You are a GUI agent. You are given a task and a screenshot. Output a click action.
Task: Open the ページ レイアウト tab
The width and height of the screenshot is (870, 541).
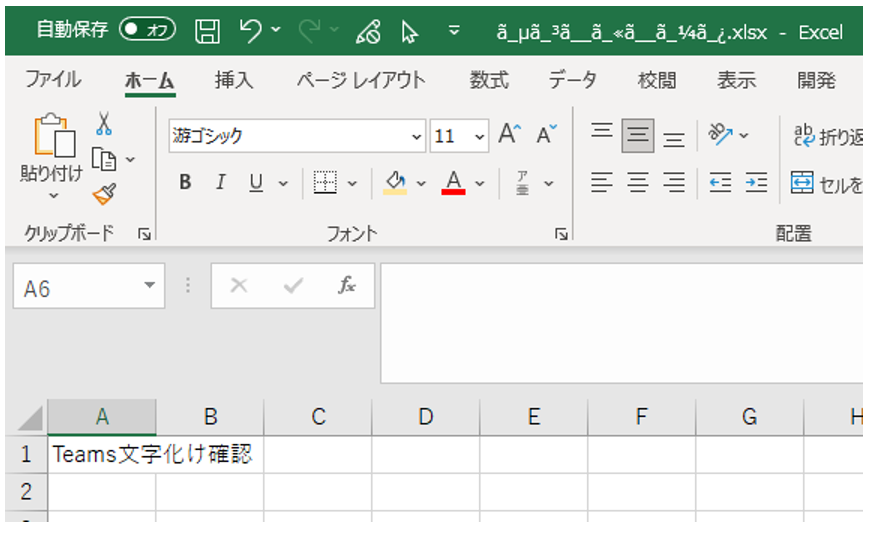(361, 80)
